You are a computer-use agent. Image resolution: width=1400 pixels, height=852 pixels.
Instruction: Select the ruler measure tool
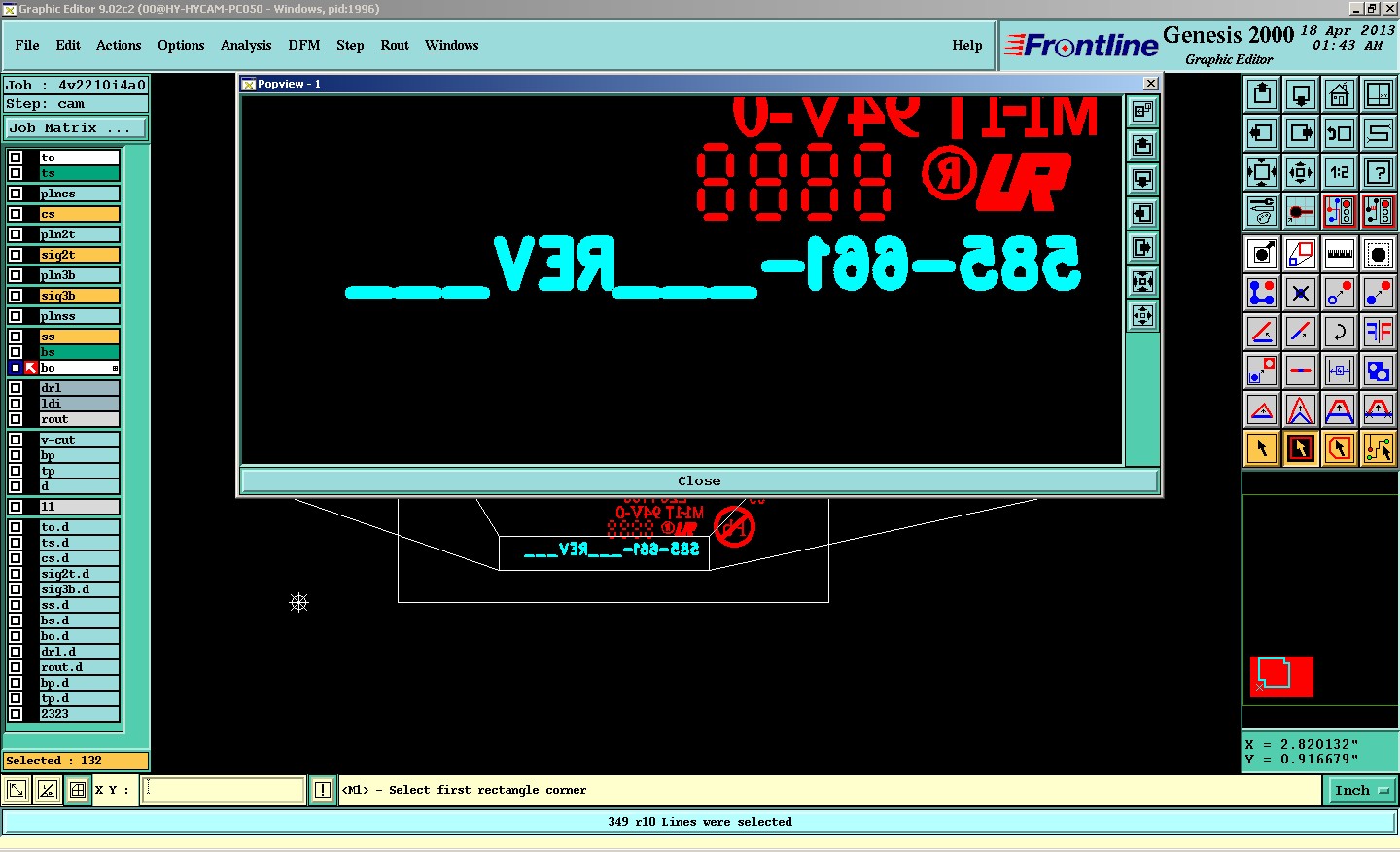coord(1340,255)
